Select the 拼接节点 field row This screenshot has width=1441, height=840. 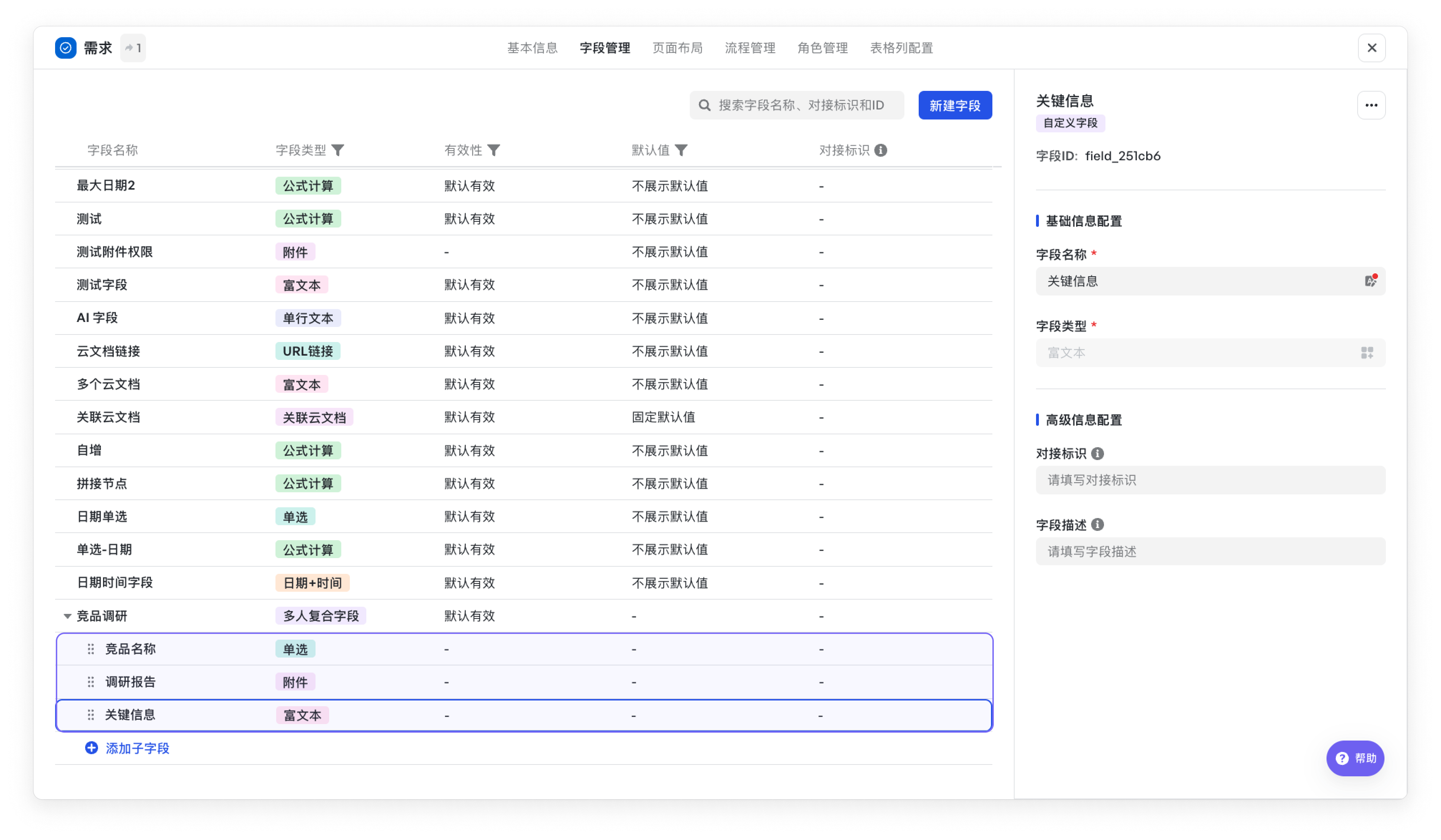(523, 484)
